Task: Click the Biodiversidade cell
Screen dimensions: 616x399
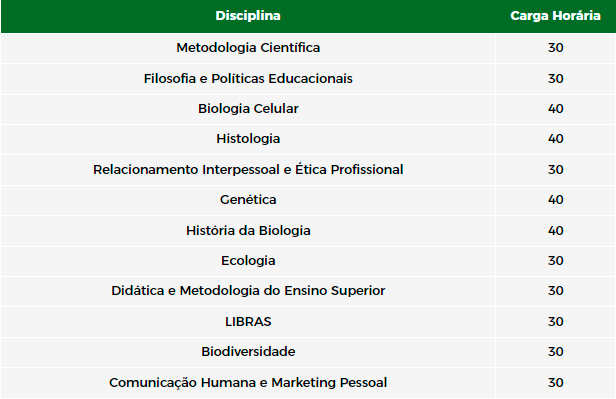Action: [248, 352]
